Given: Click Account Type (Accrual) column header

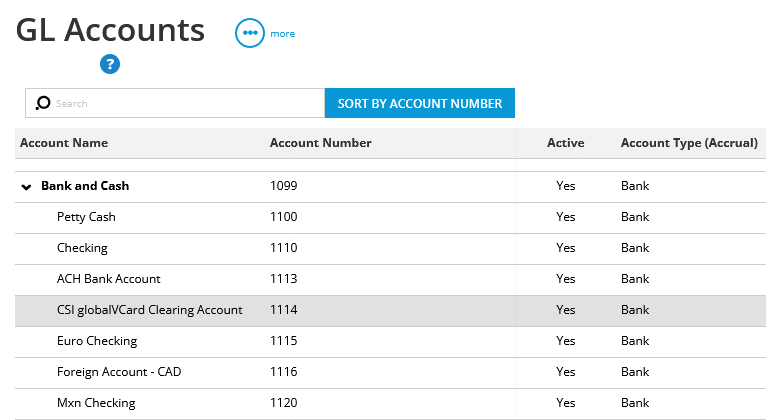Looking at the screenshot, I should (689, 143).
